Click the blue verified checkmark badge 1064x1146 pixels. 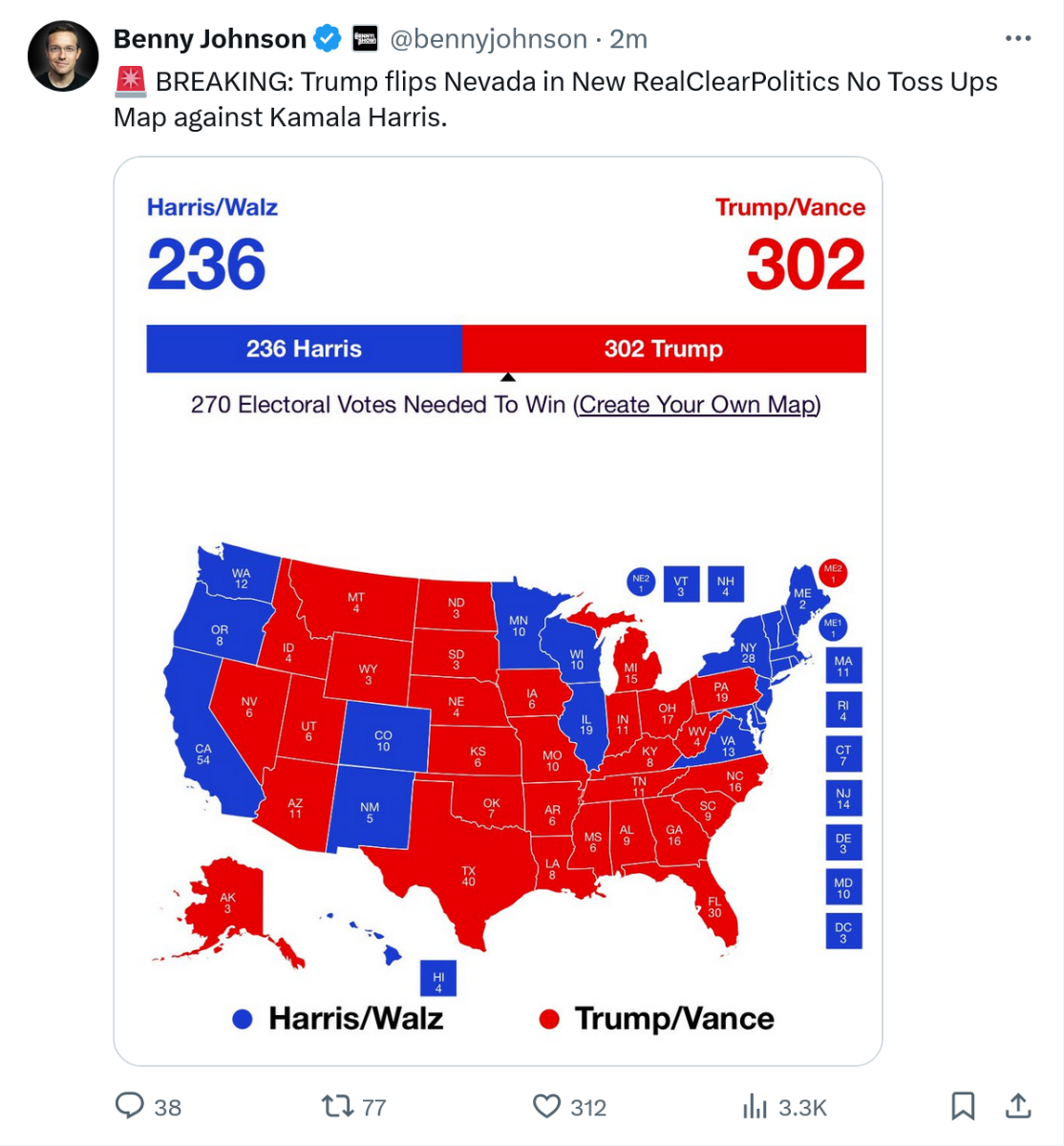coord(328,38)
